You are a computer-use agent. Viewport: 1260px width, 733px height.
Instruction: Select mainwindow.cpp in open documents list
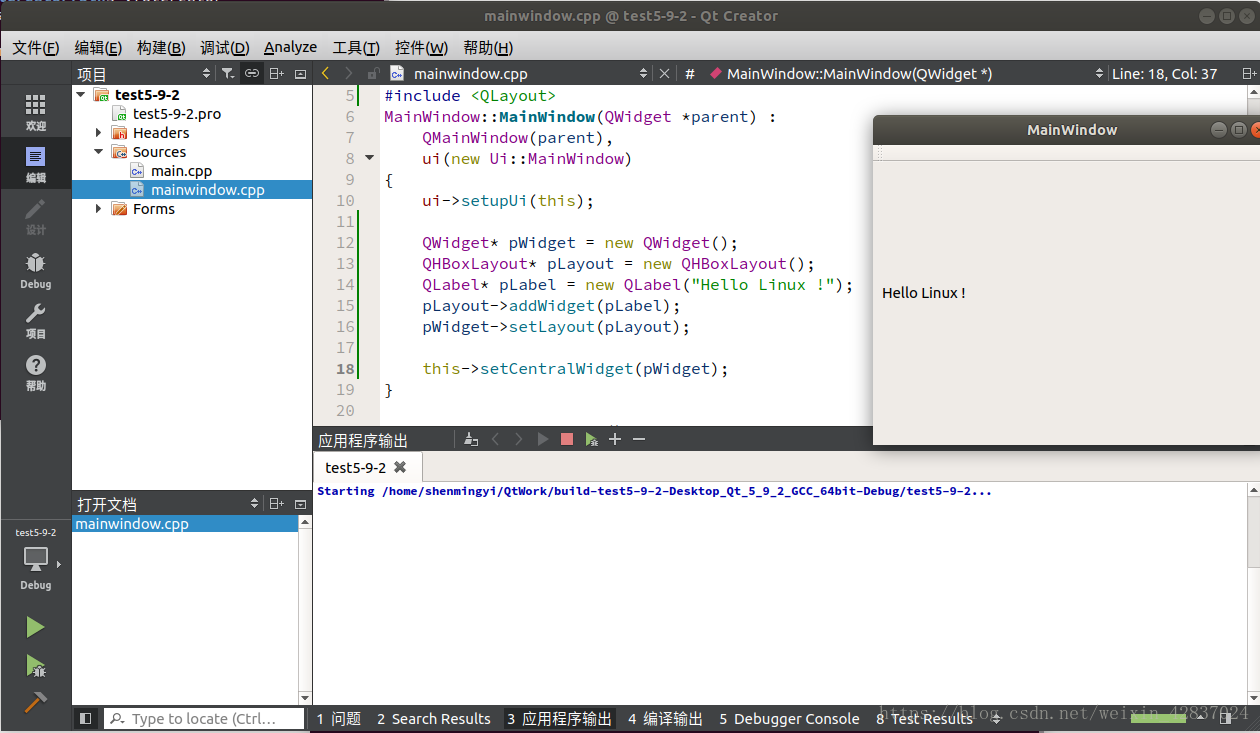coord(185,523)
